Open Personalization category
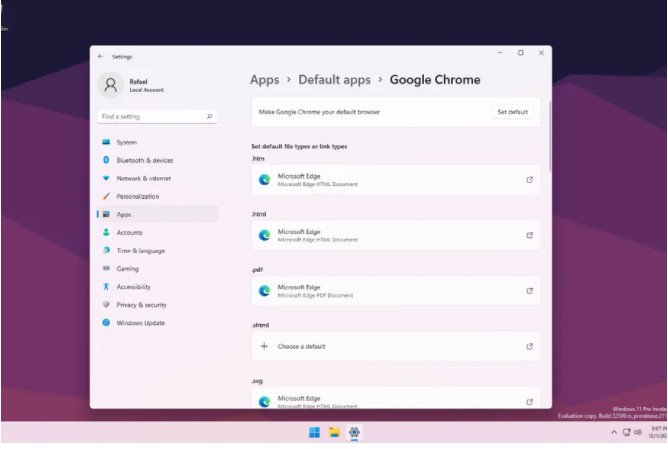The image size is (668, 449). [x=157, y=196]
